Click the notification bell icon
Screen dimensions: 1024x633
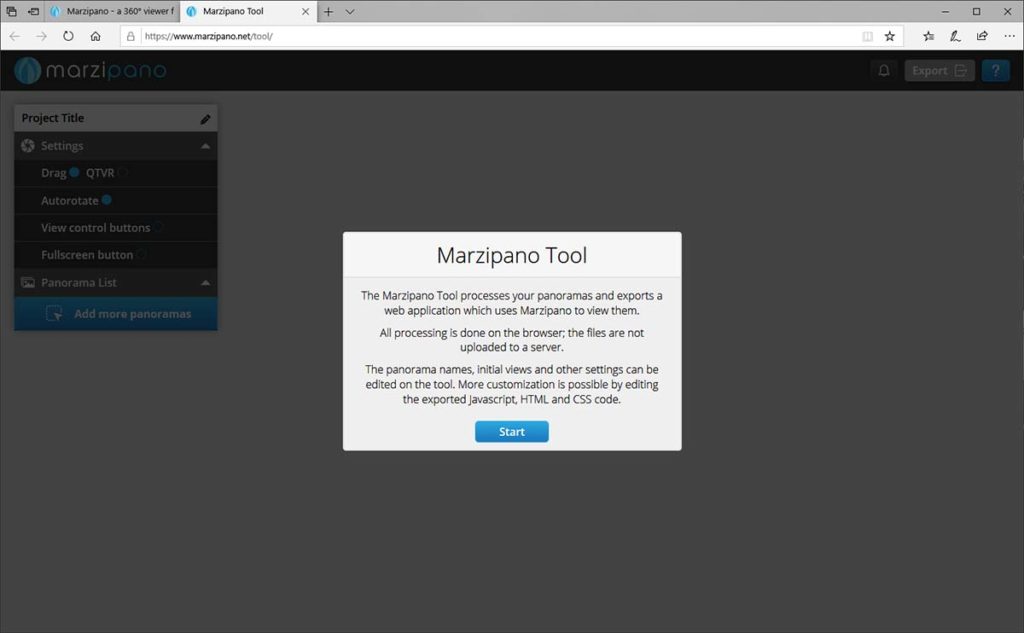pyautogui.click(x=884, y=71)
